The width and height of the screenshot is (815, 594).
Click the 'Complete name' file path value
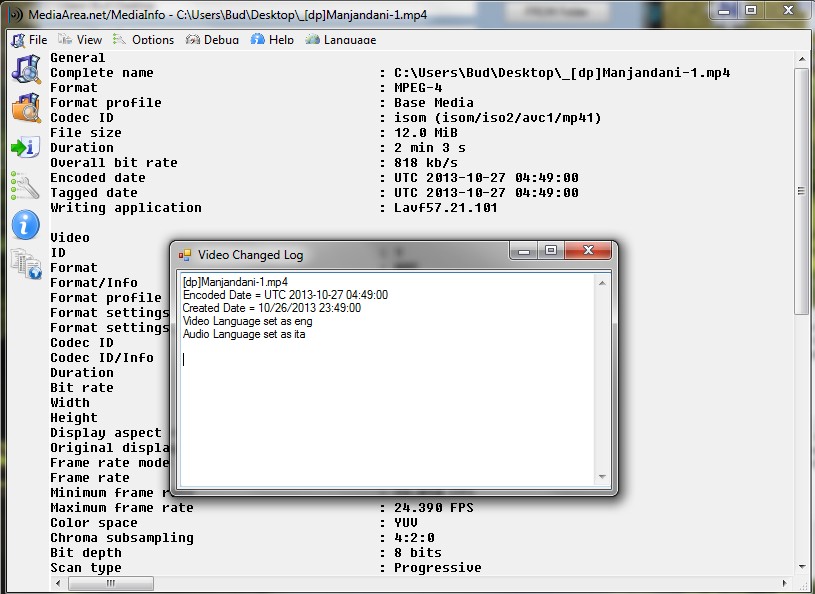click(562, 73)
